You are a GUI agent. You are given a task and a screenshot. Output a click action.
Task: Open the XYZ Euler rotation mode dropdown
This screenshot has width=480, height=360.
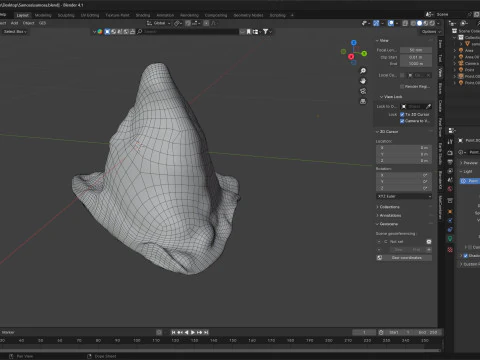404,196
